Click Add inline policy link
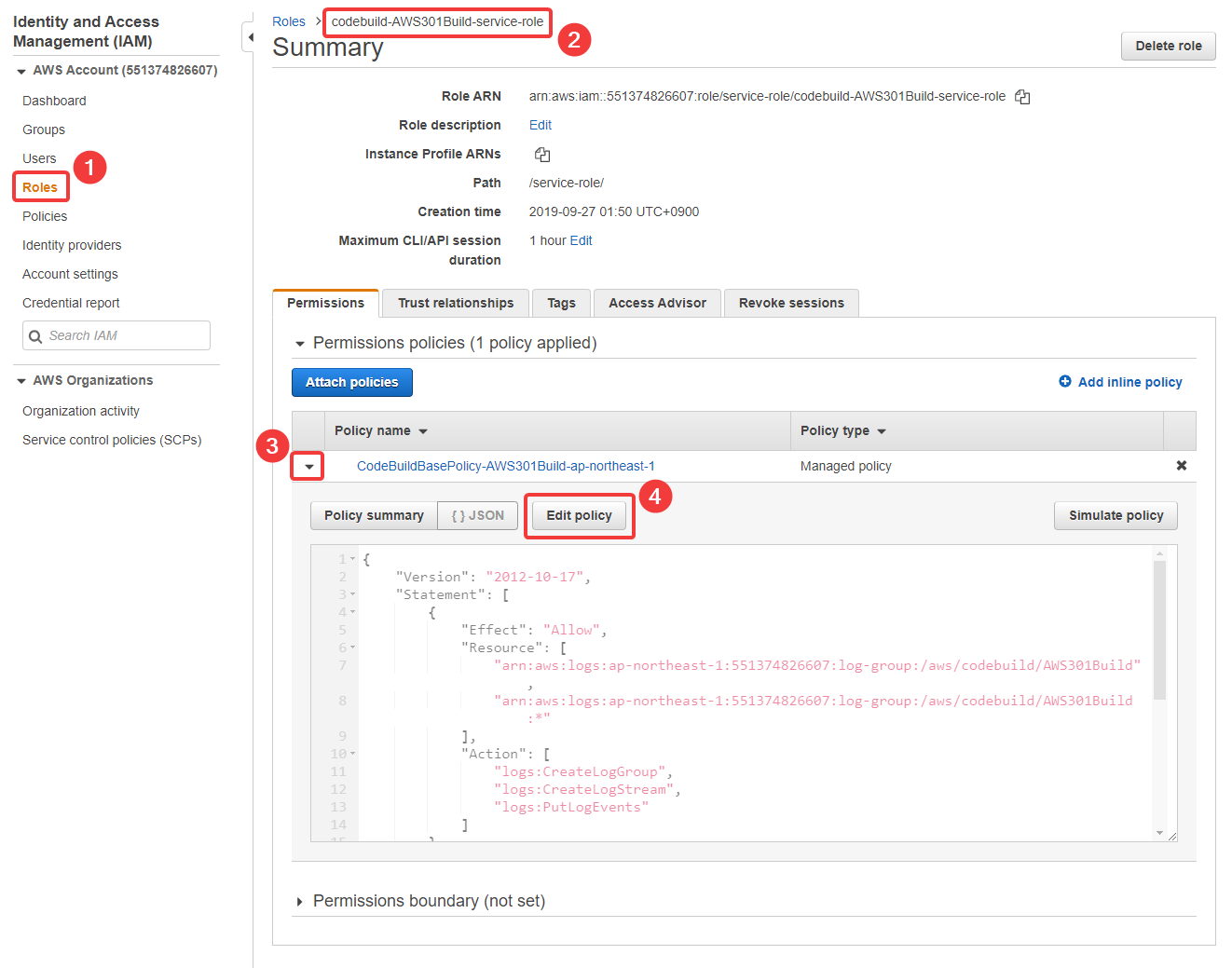This screenshot has height=968, width=1232. pos(1129,382)
